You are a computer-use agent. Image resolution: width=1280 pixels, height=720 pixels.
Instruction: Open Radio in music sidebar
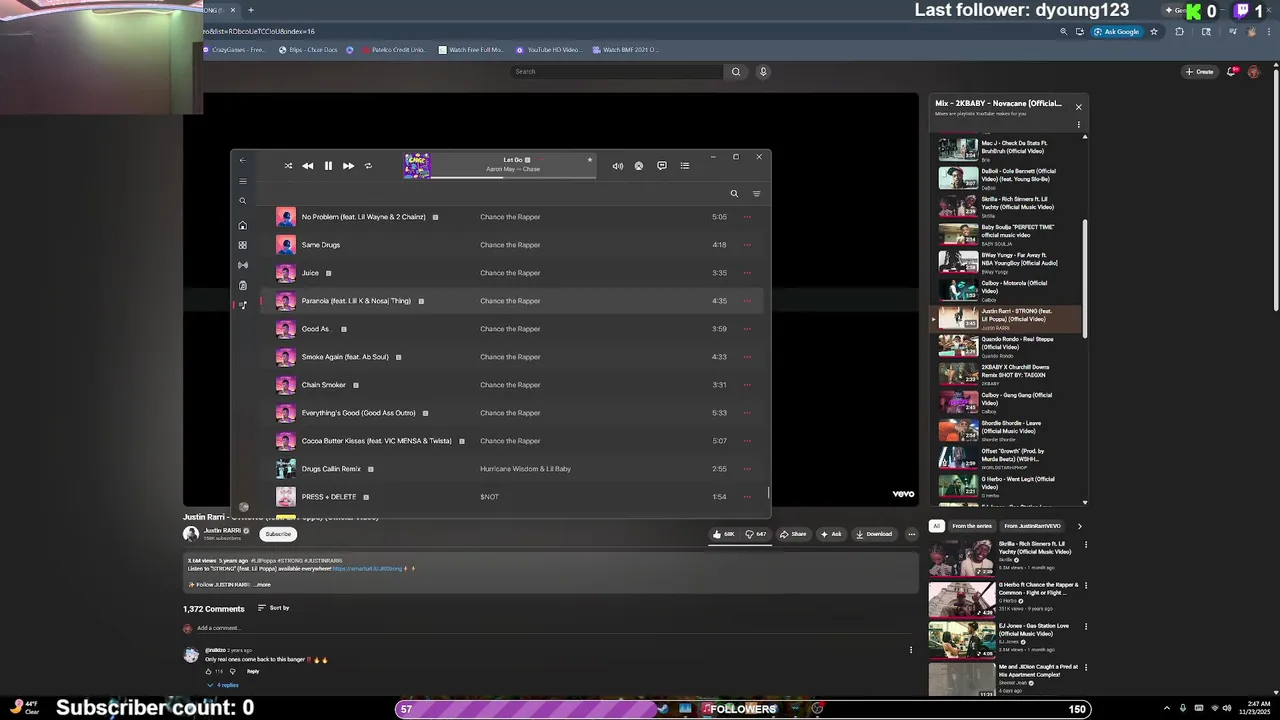pos(242,265)
